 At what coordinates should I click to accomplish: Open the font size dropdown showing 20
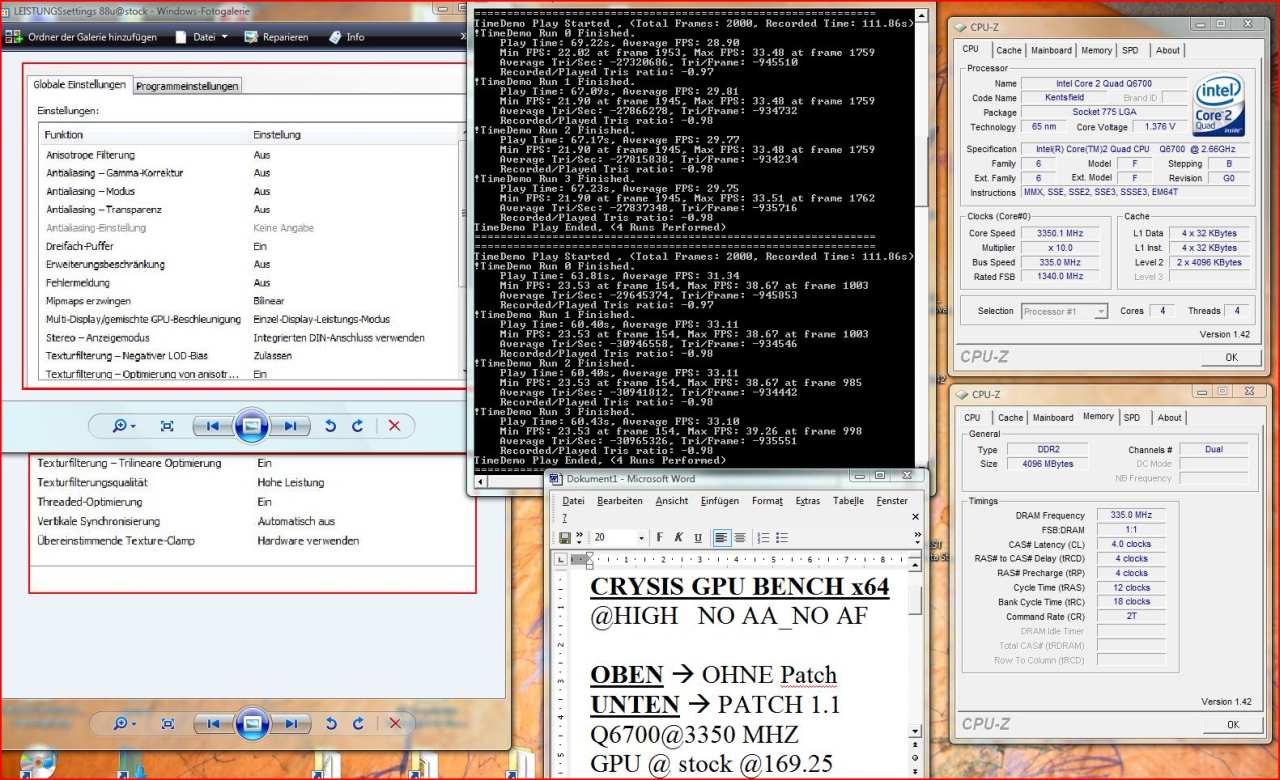coord(641,538)
